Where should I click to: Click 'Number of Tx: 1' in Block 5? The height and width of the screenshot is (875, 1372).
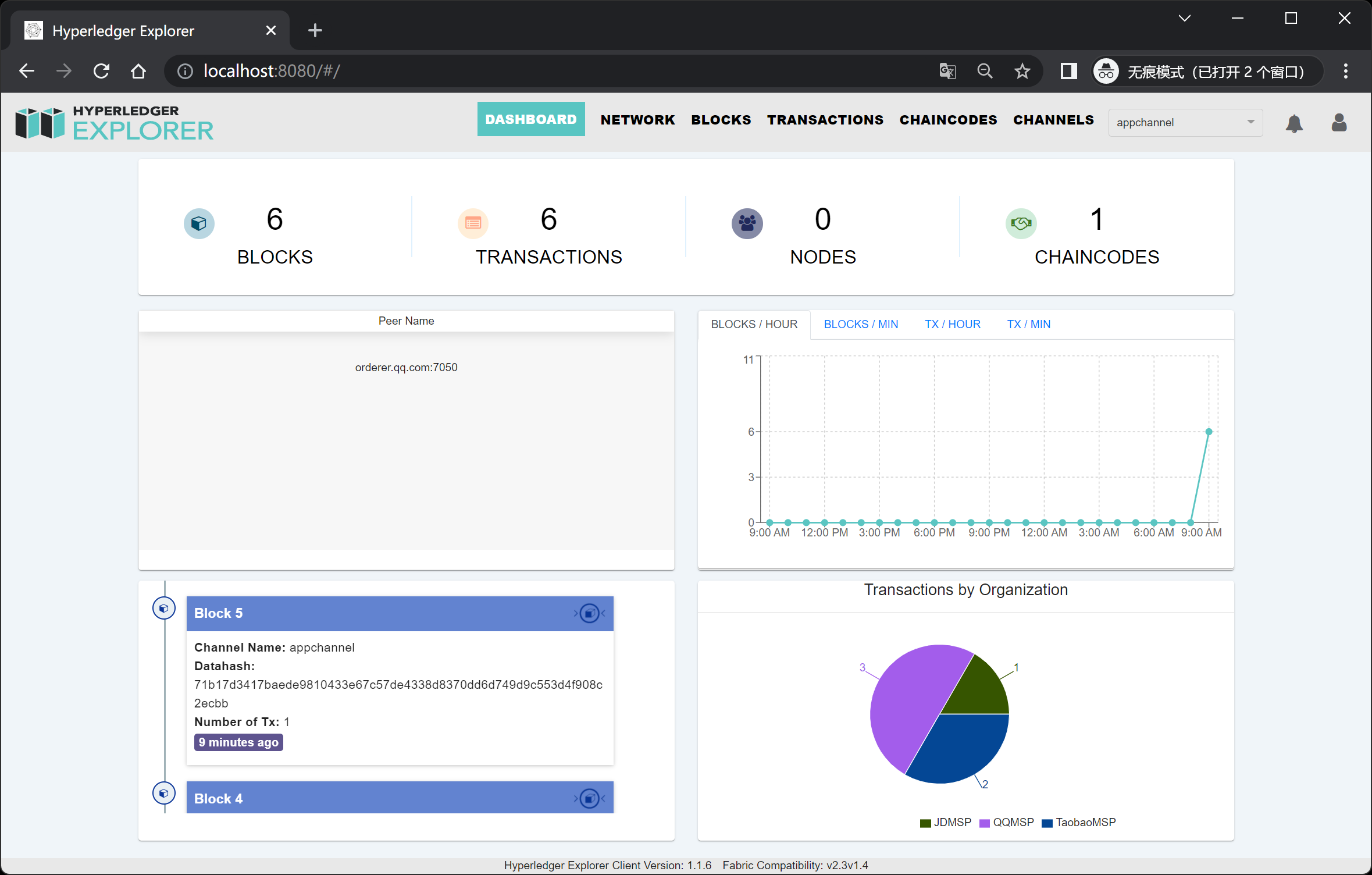242,722
